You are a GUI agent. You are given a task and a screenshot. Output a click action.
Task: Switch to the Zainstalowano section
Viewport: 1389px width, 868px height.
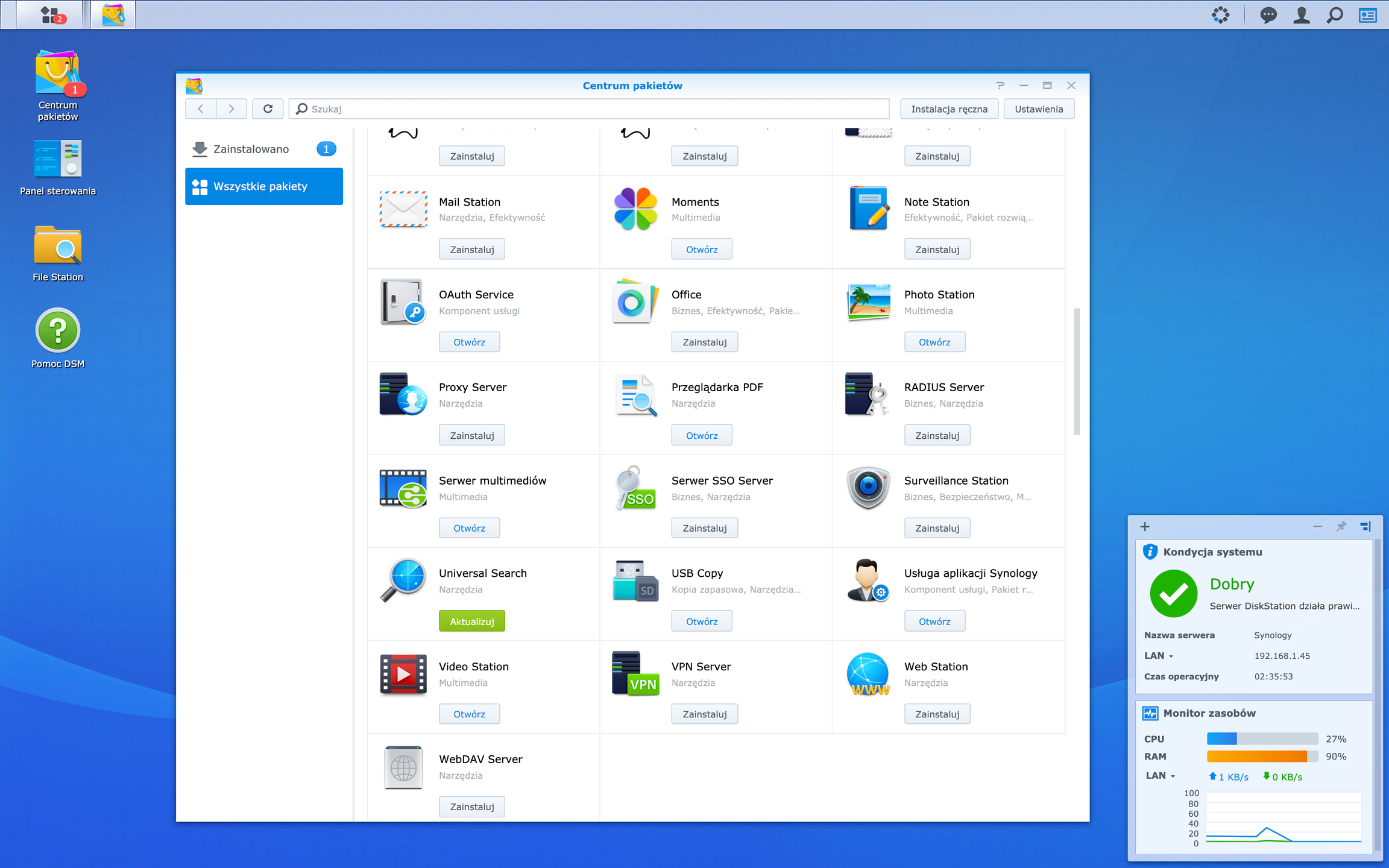click(264, 149)
